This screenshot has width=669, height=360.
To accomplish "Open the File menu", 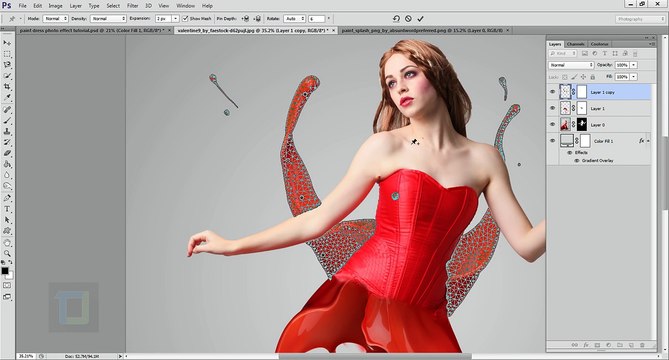I will pos(22,6).
